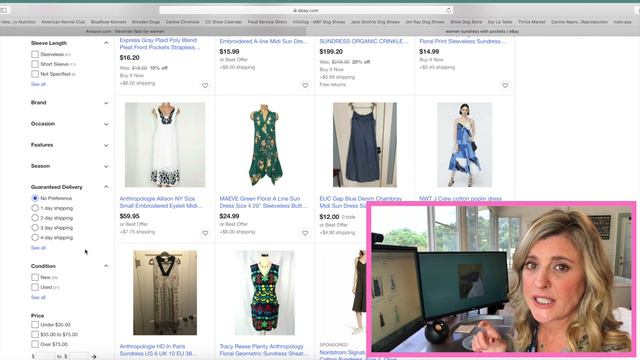
Task: Collapse the Guaranteed Delivery filter section
Action: (106, 187)
